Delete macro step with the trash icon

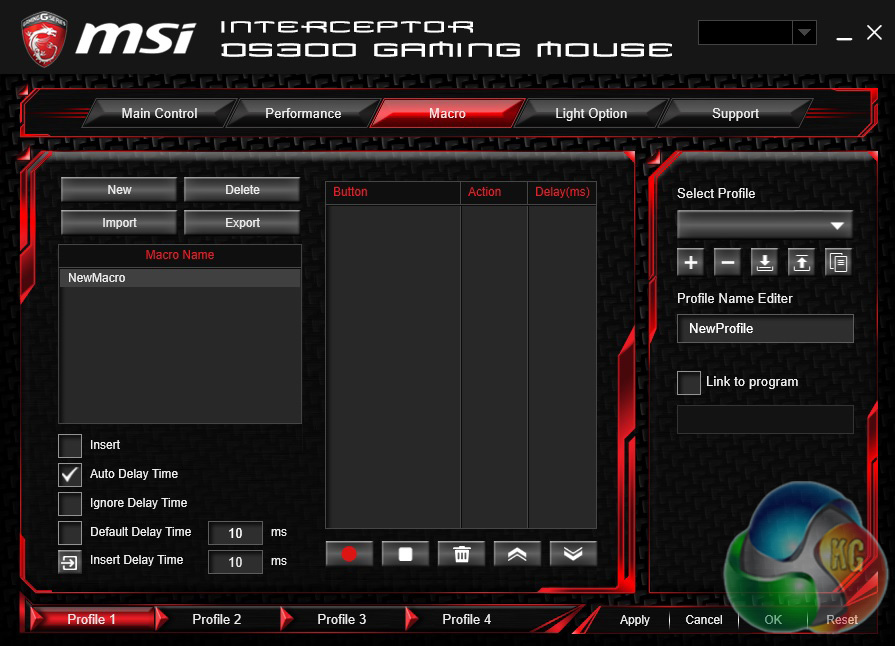(x=461, y=554)
